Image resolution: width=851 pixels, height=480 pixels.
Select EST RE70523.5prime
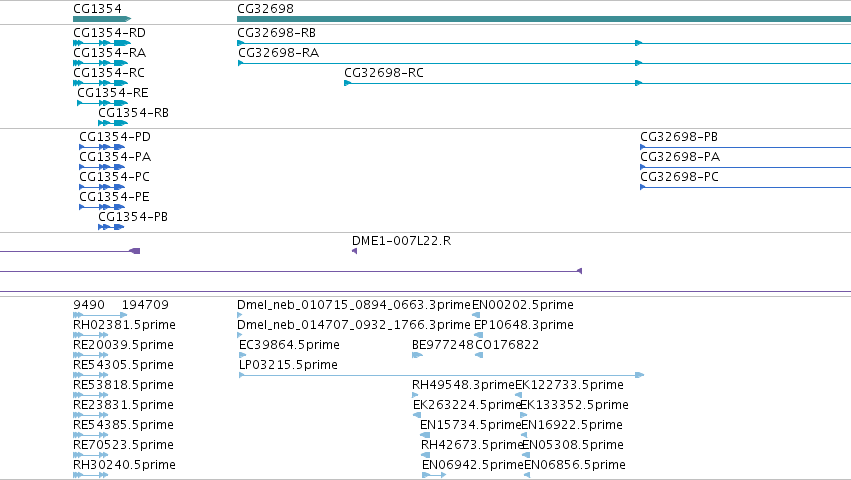pyautogui.click(x=123, y=445)
